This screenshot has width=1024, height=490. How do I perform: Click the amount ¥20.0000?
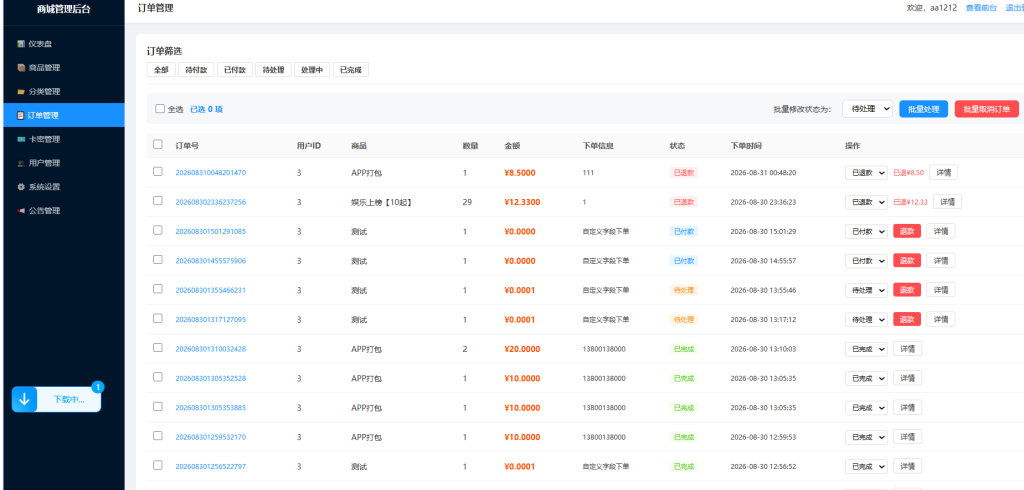pos(522,349)
